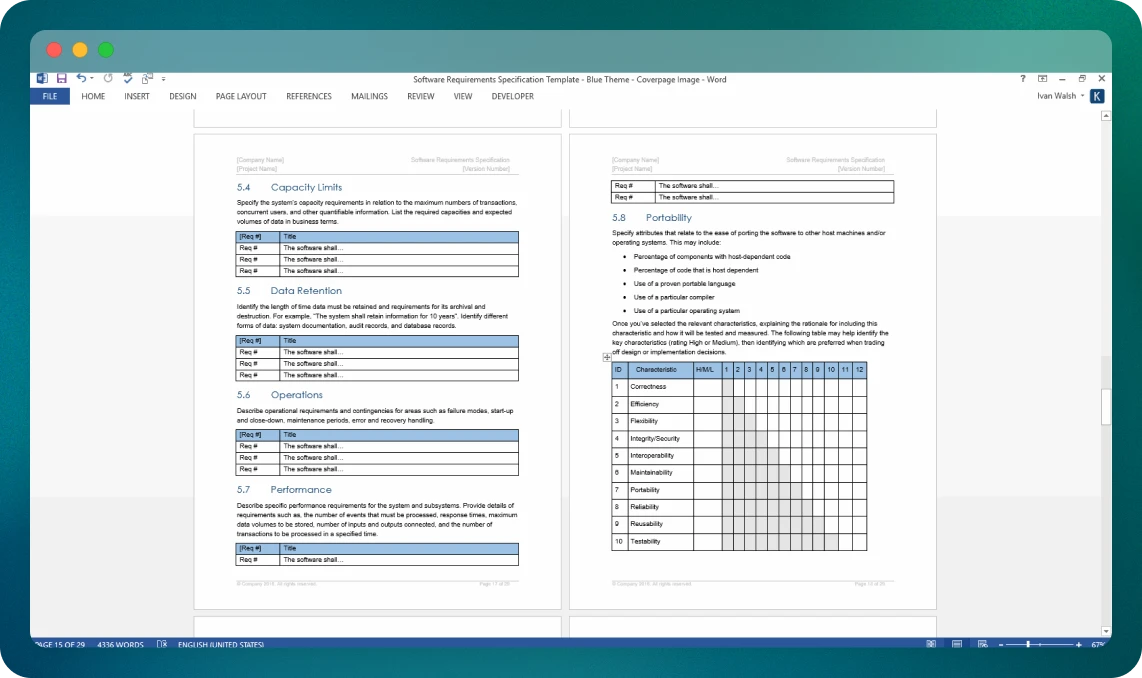Screen dimensions: 1142x678
Task: Click the table move handle above Characteristic table
Action: [607, 357]
